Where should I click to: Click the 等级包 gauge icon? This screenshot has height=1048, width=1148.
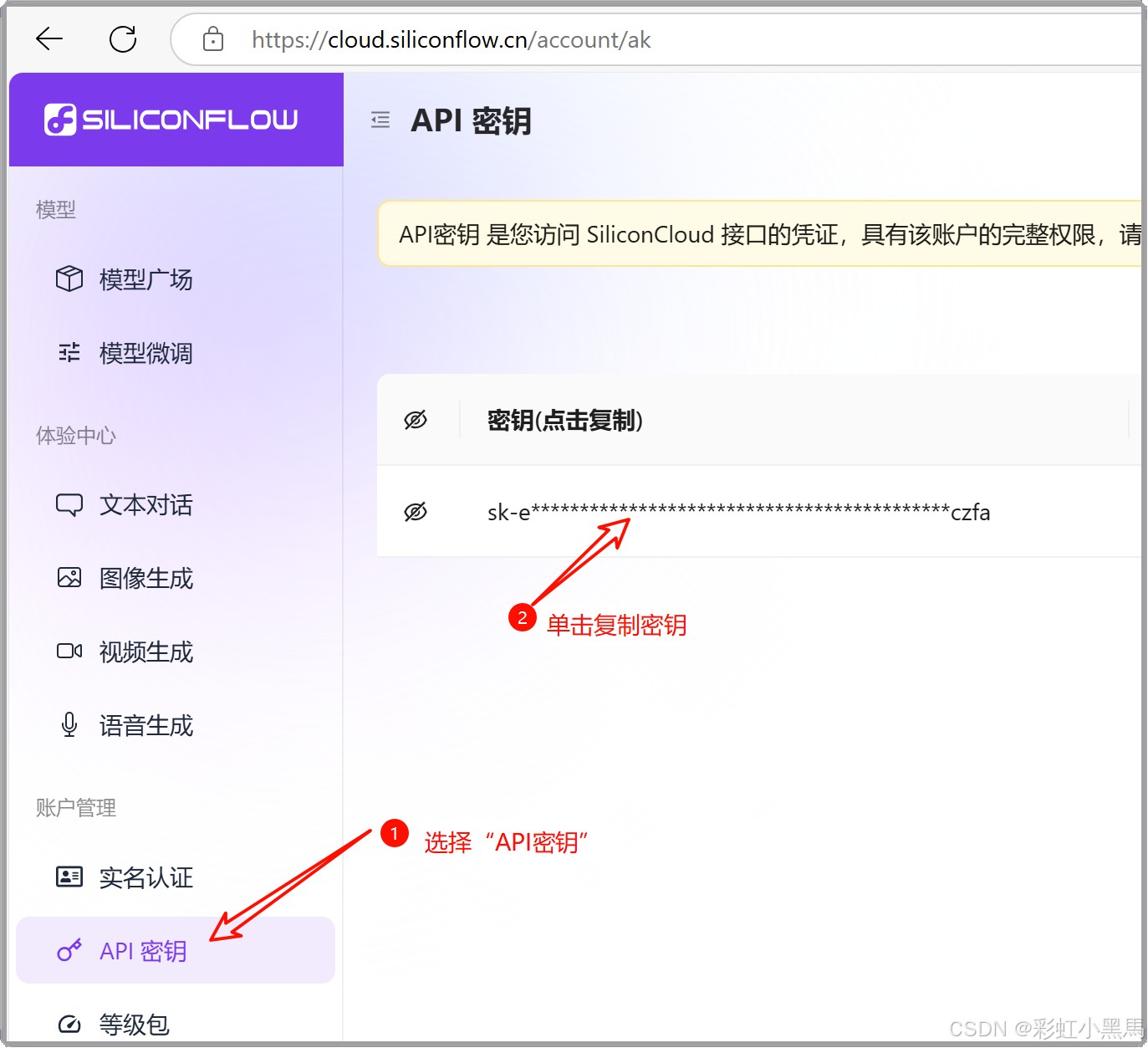[69, 1024]
